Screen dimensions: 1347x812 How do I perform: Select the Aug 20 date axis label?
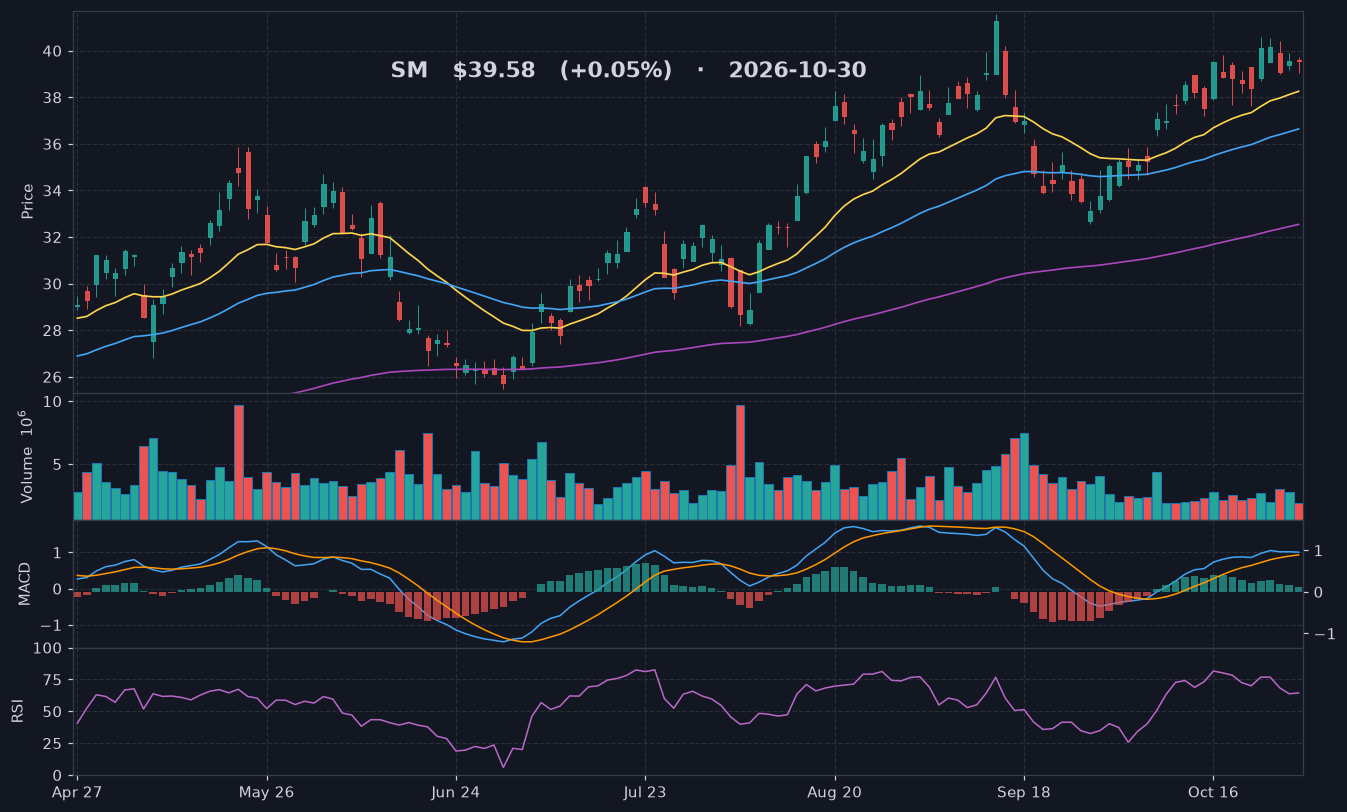pos(834,792)
